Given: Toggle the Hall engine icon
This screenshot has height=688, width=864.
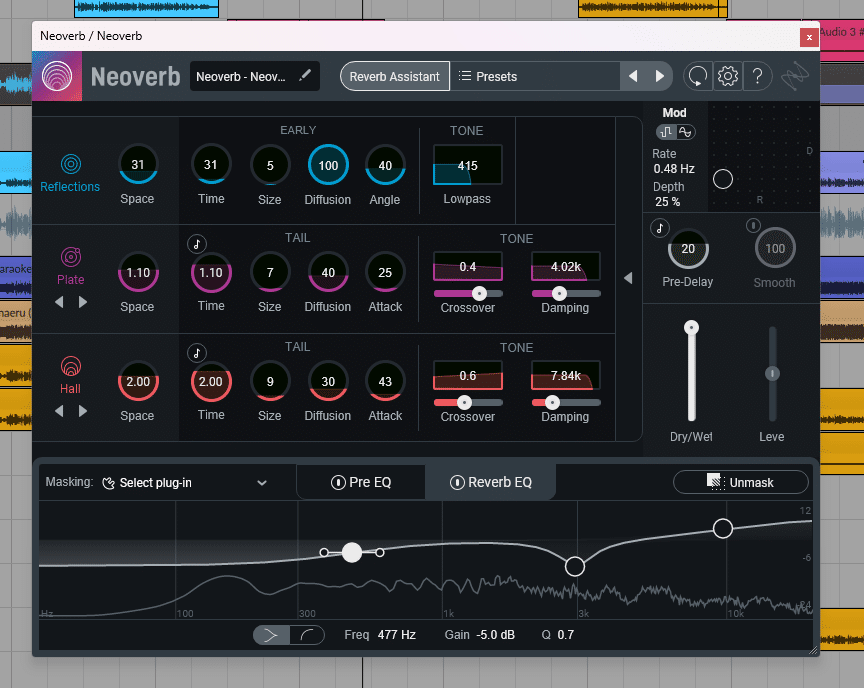Looking at the screenshot, I should coord(71,366).
